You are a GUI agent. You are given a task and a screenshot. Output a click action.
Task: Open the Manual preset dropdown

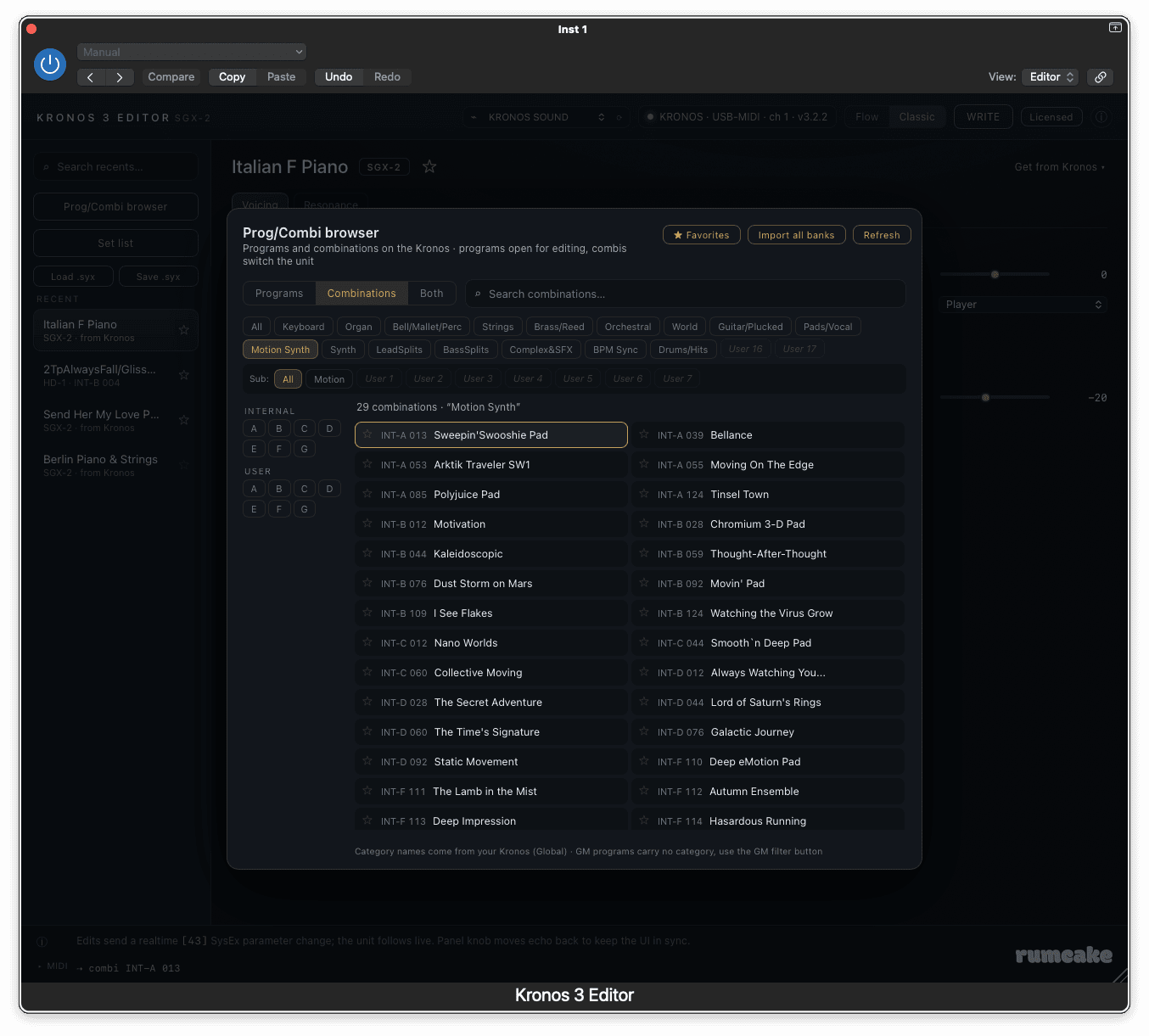coord(192,52)
